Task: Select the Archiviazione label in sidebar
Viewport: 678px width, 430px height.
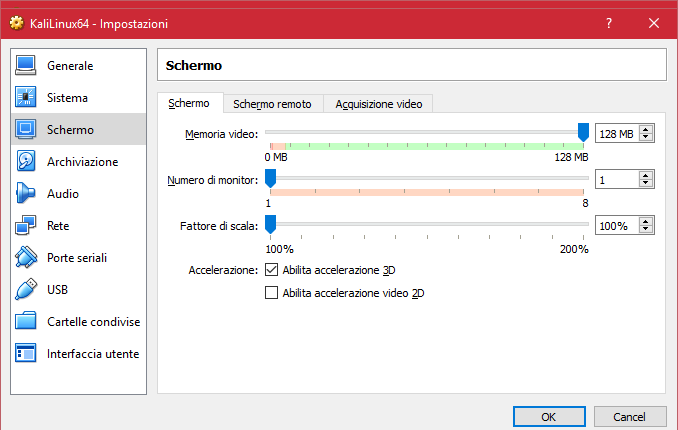Action: point(83,162)
